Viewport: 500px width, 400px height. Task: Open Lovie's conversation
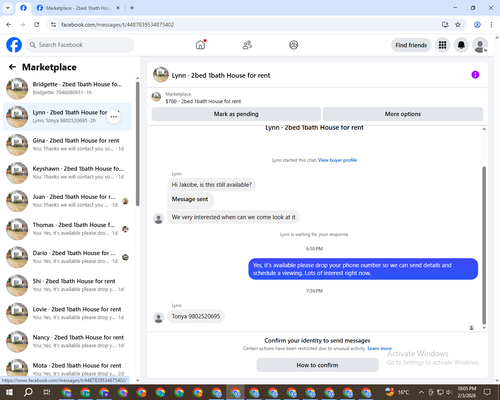[x=67, y=313]
